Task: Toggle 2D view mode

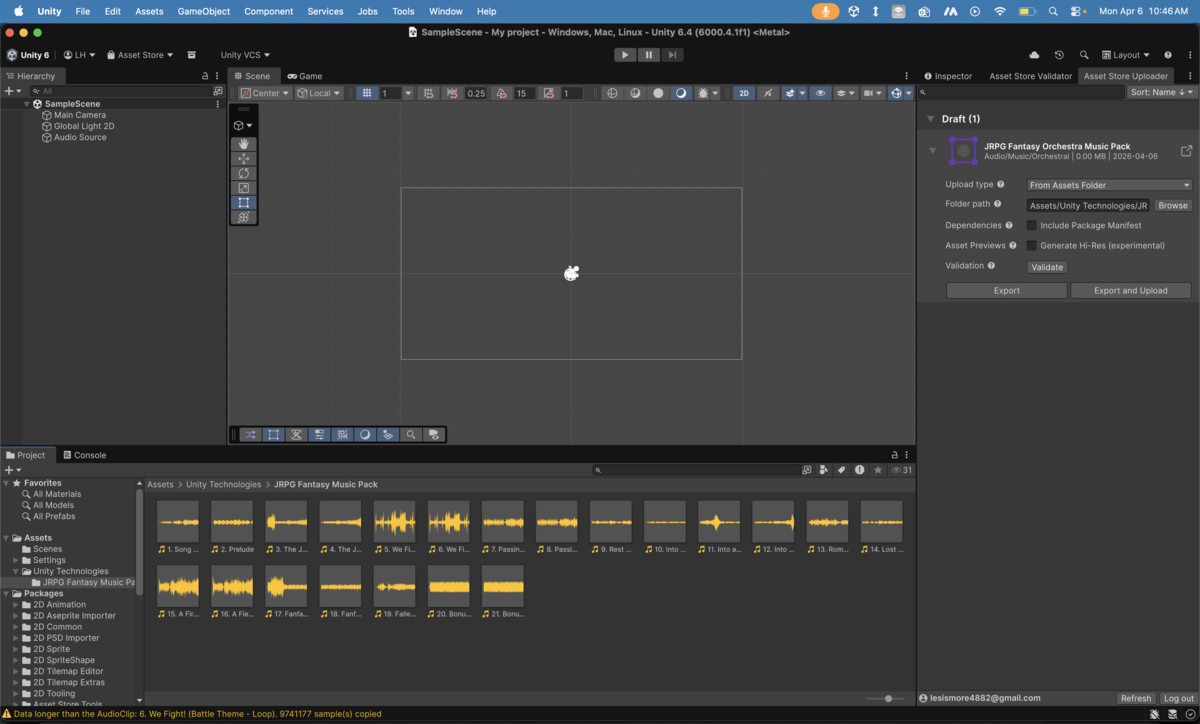Action: pos(744,93)
